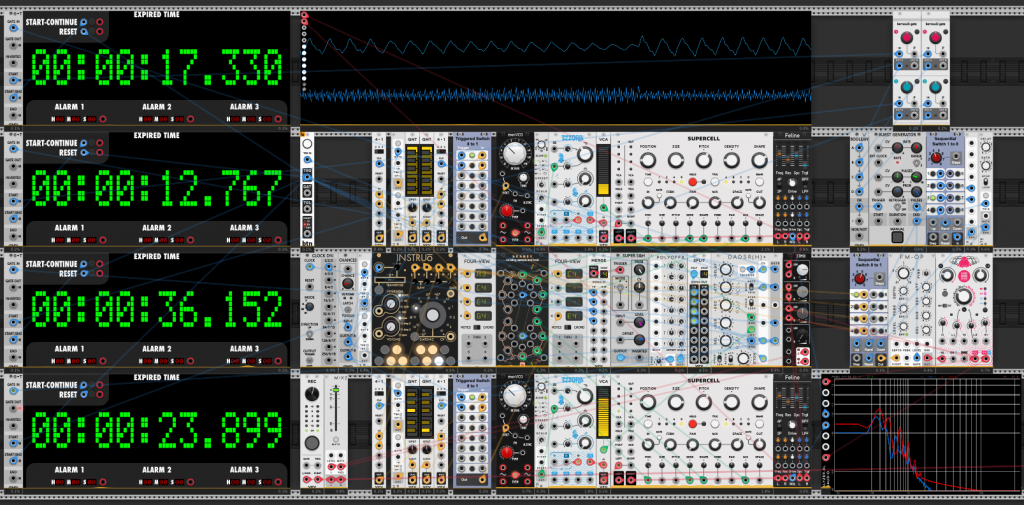Click red TRIGGER jack on SUPER S&H
This screenshot has height=505, width=1024.
click(x=620, y=272)
